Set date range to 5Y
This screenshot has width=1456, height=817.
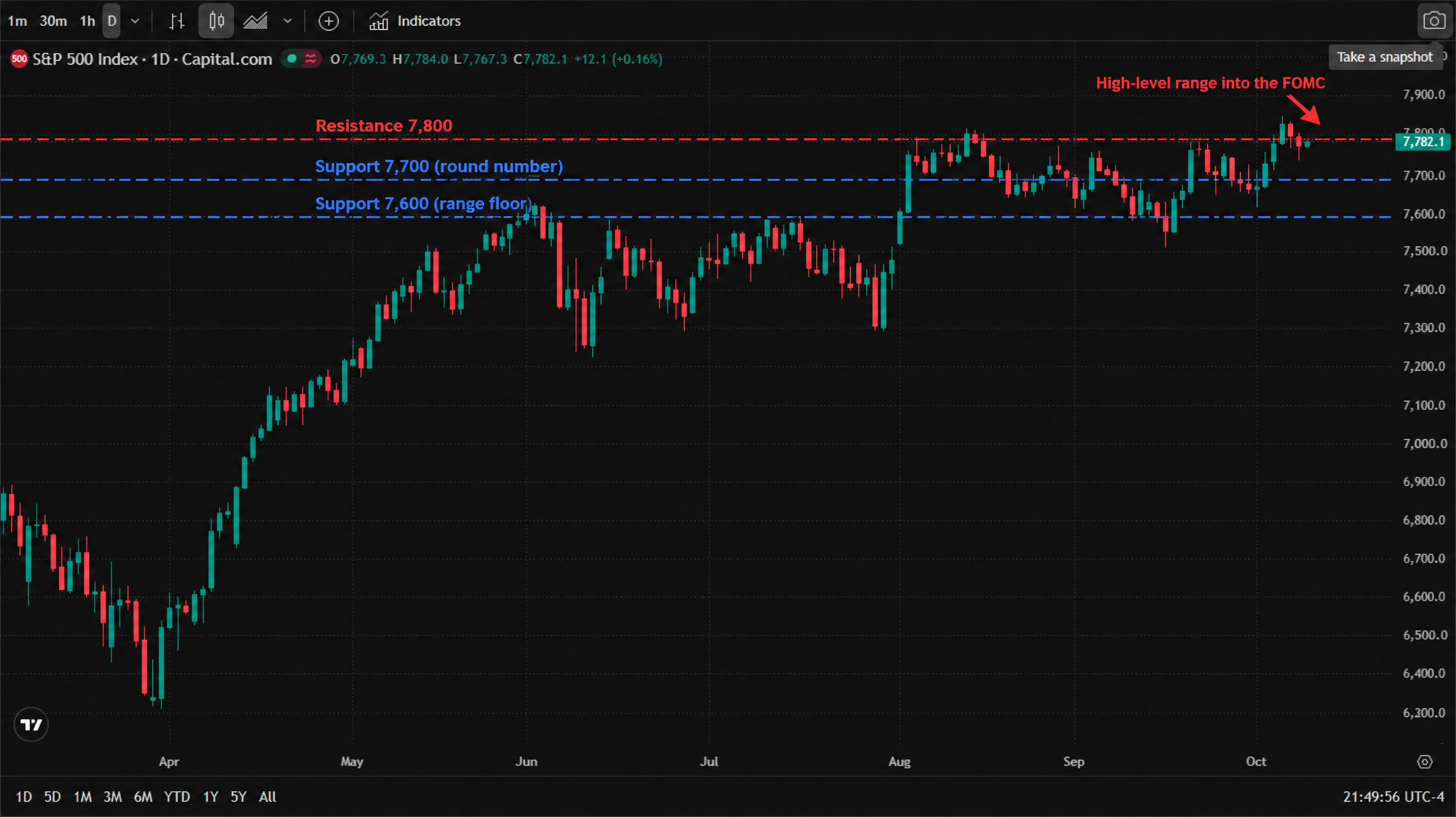[x=238, y=797]
